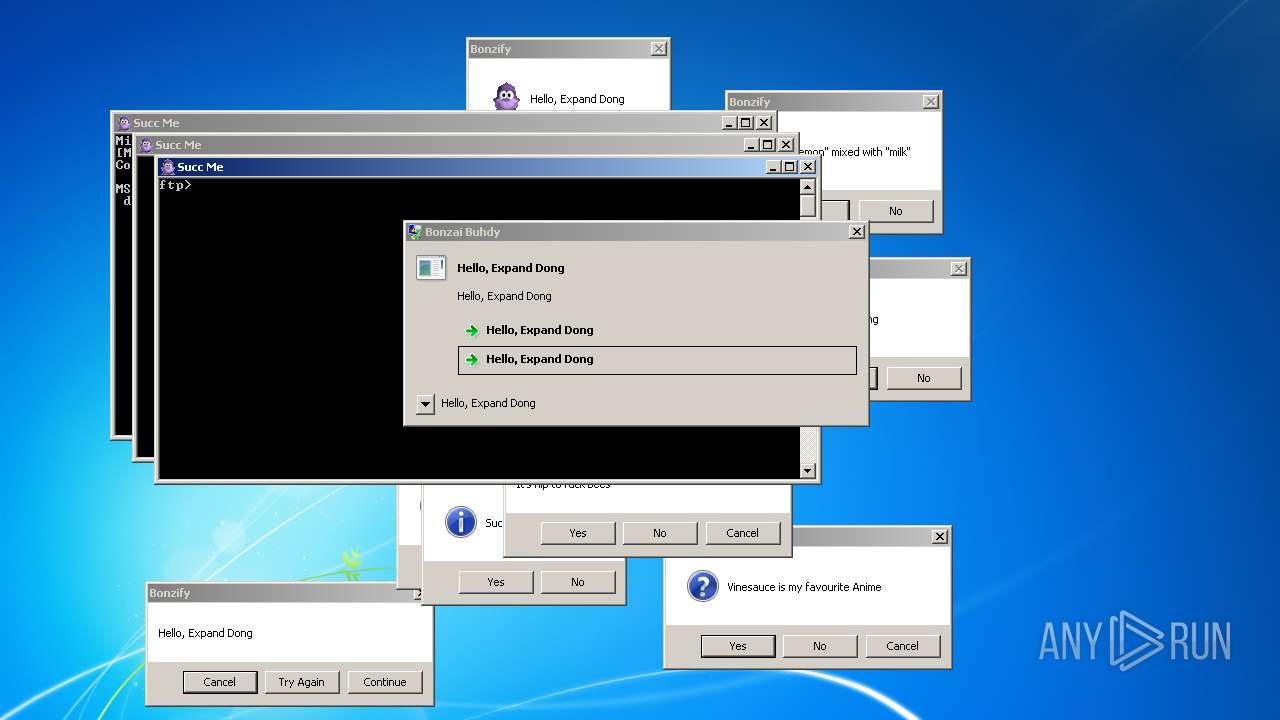This screenshot has width=1280, height=720.
Task: Close the middle Succ Me window
Action: coord(786,145)
